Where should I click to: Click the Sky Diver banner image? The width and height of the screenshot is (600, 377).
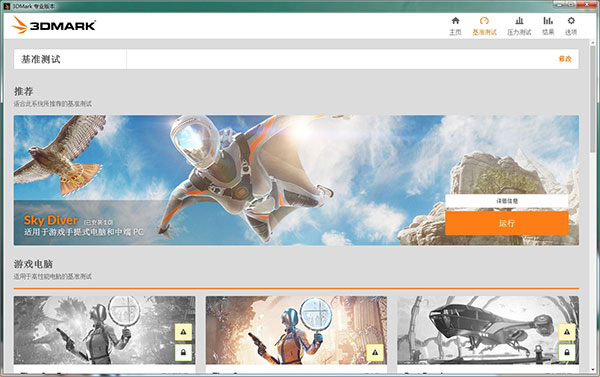click(296, 180)
